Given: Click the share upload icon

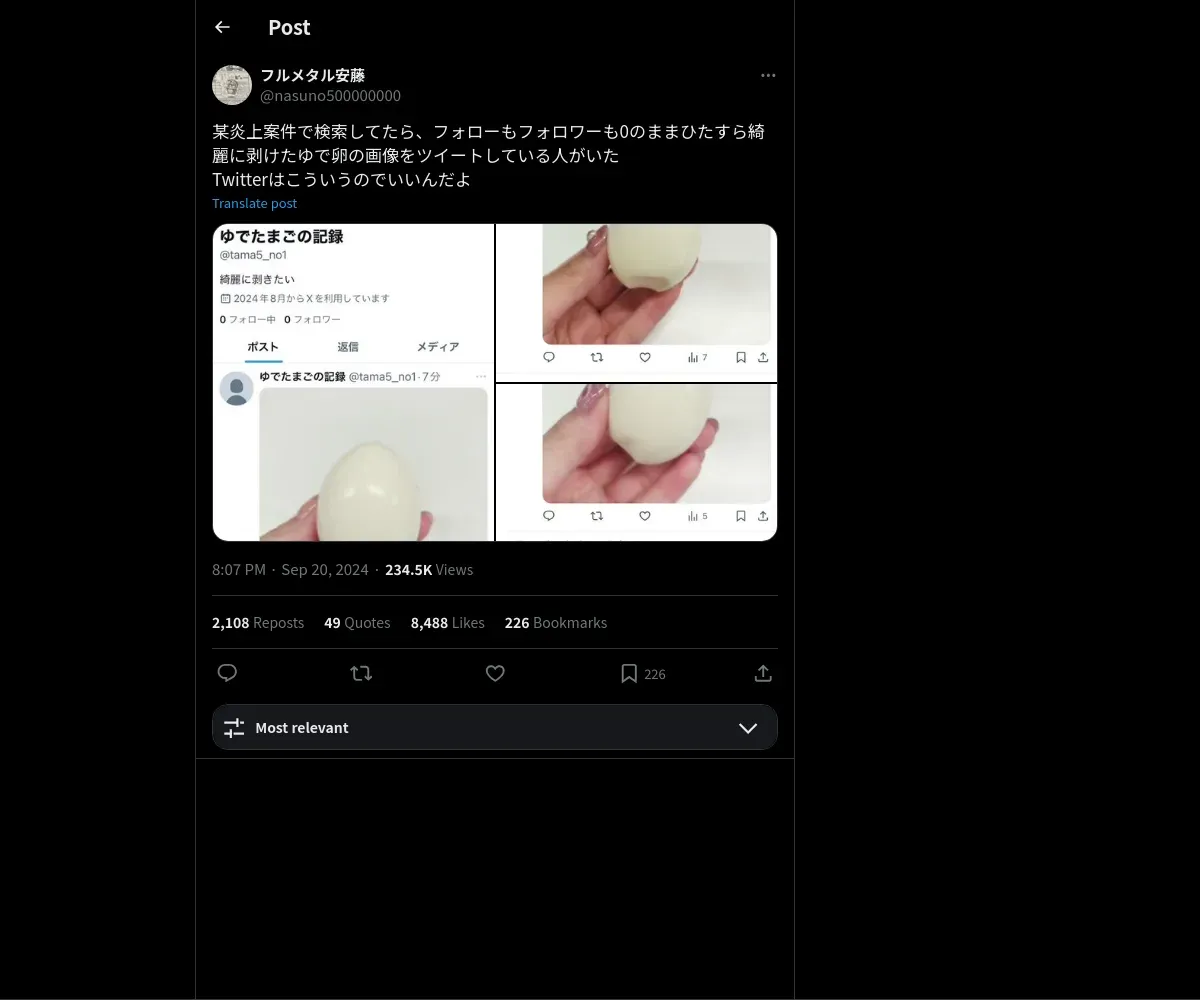Looking at the screenshot, I should [x=763, y=673].
